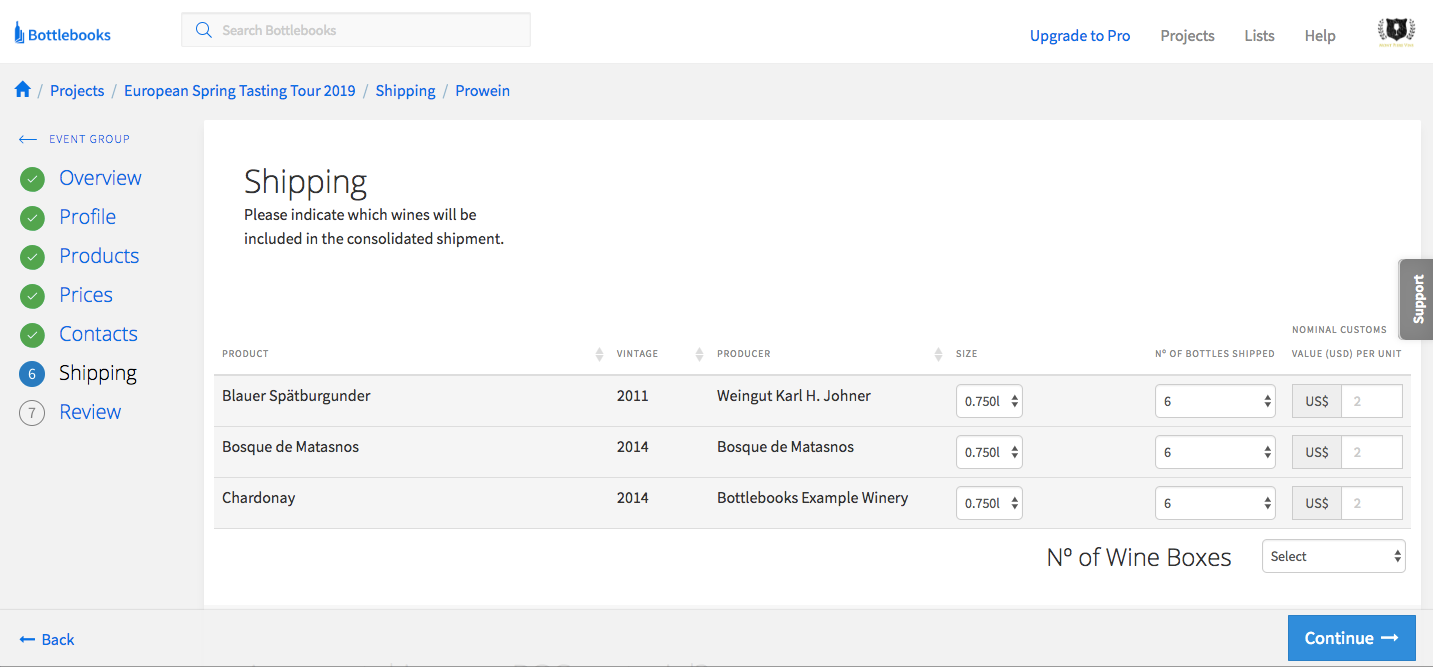This screenshot has width=1433, height=667.
Task: Open the user avatar crest icon
Action: [1395, 34]
